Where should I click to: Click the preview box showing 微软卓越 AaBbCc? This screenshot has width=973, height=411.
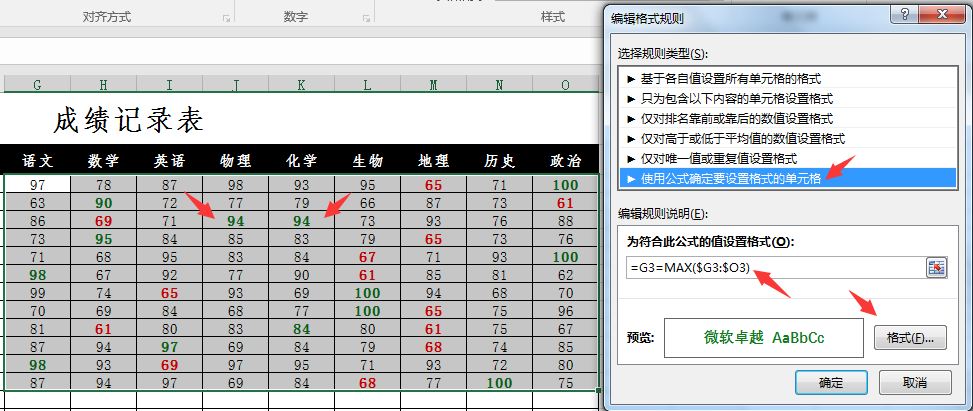[x=764, y=338]
